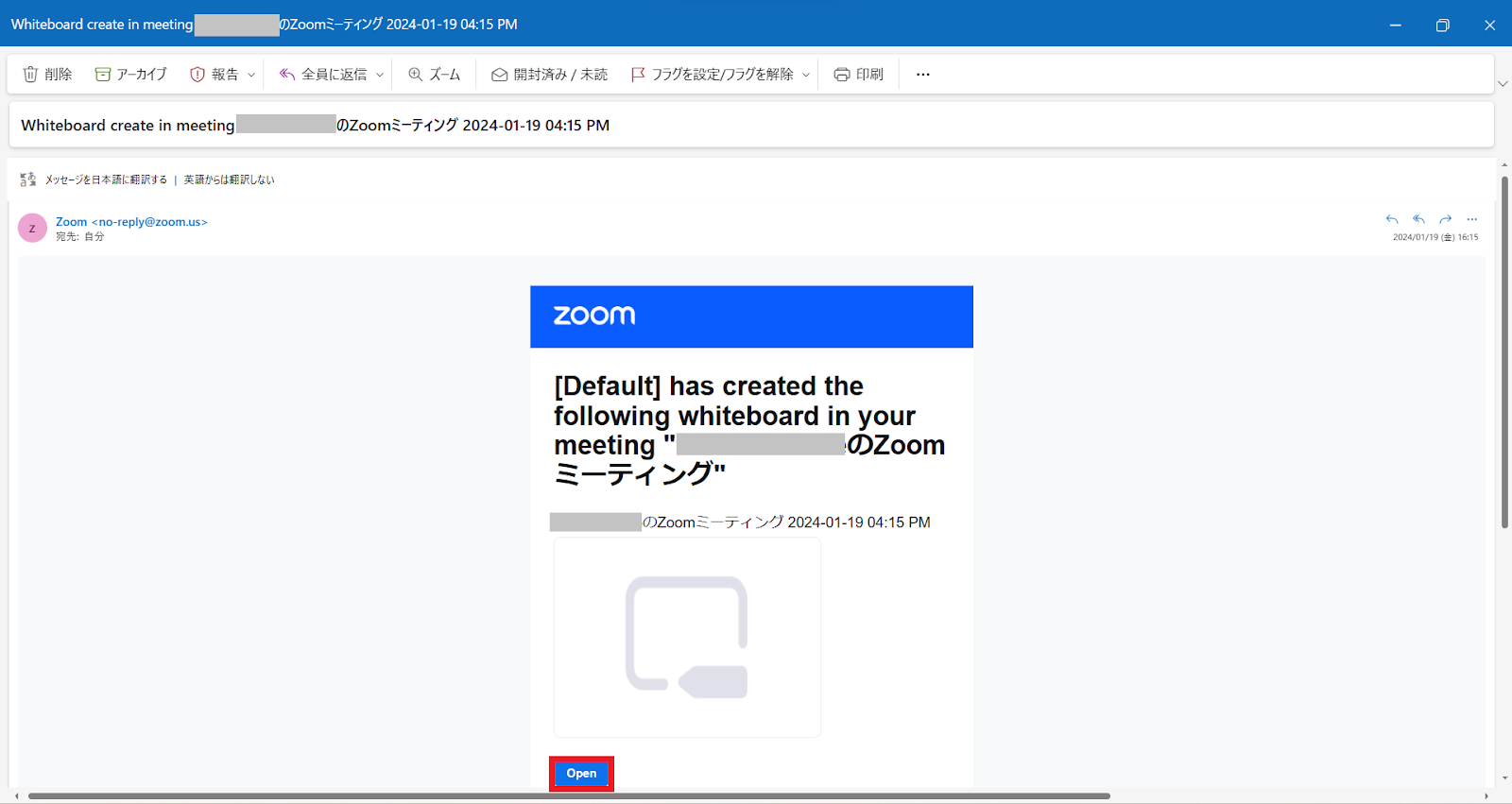Expand the 全員に返信 dropdown arrow

(x=380, y=75)
